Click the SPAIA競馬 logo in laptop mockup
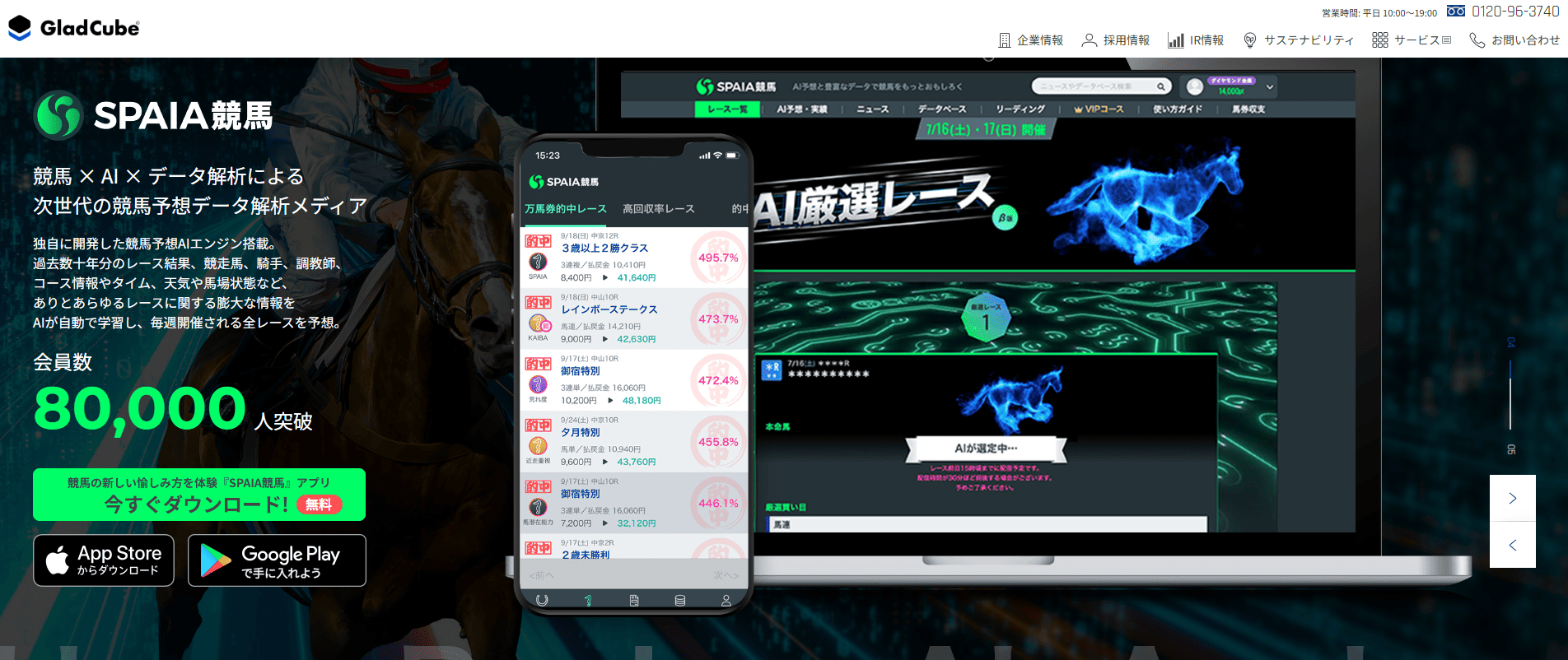1568x660 pixels. point(736,86)
